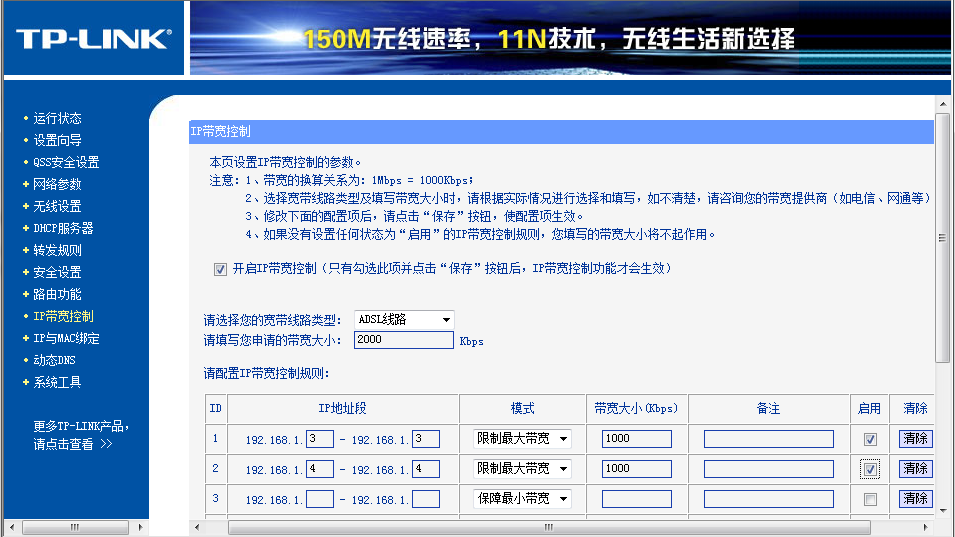Click rule 3 备注 remark field
The width and height of the screenshot is (955, 537).
point(769,499)
